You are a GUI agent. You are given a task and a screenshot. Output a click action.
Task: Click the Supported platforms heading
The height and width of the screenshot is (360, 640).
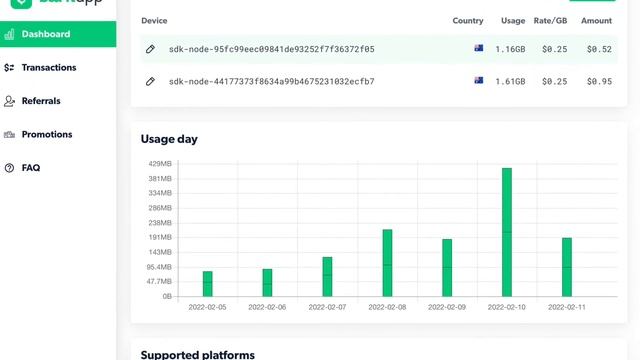[x=198, y=354]
